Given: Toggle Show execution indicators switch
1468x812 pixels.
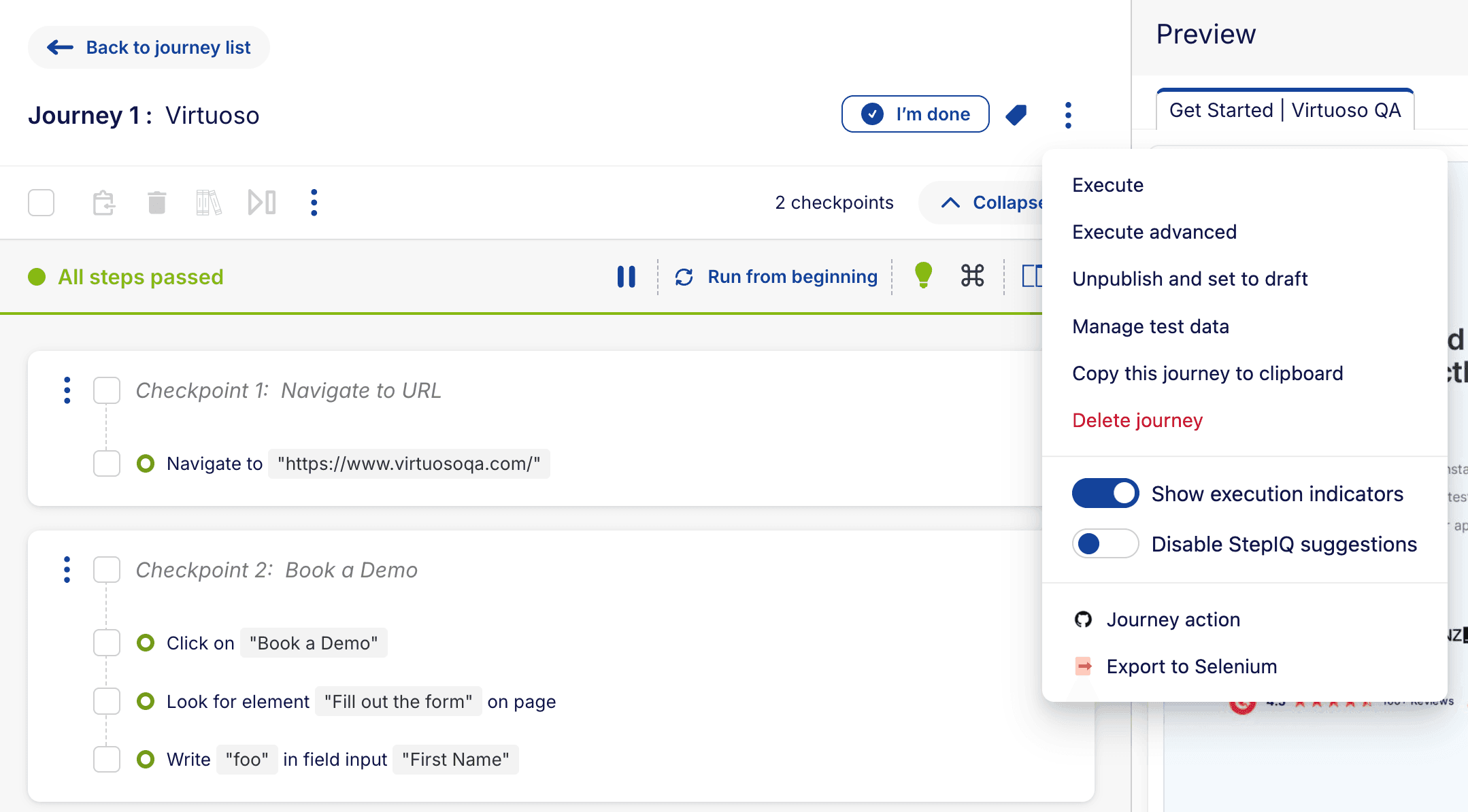Looking at the screenshot, I should (x=1105, y=493).
